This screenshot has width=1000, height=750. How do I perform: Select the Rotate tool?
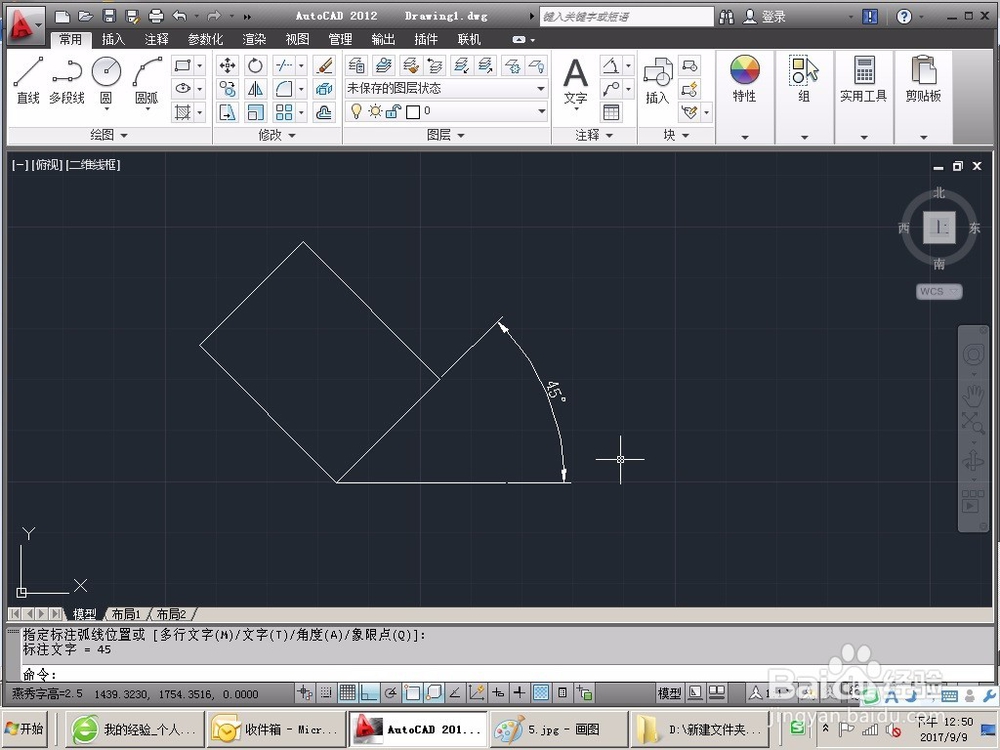pyautogui.click(x=255, y=65)
